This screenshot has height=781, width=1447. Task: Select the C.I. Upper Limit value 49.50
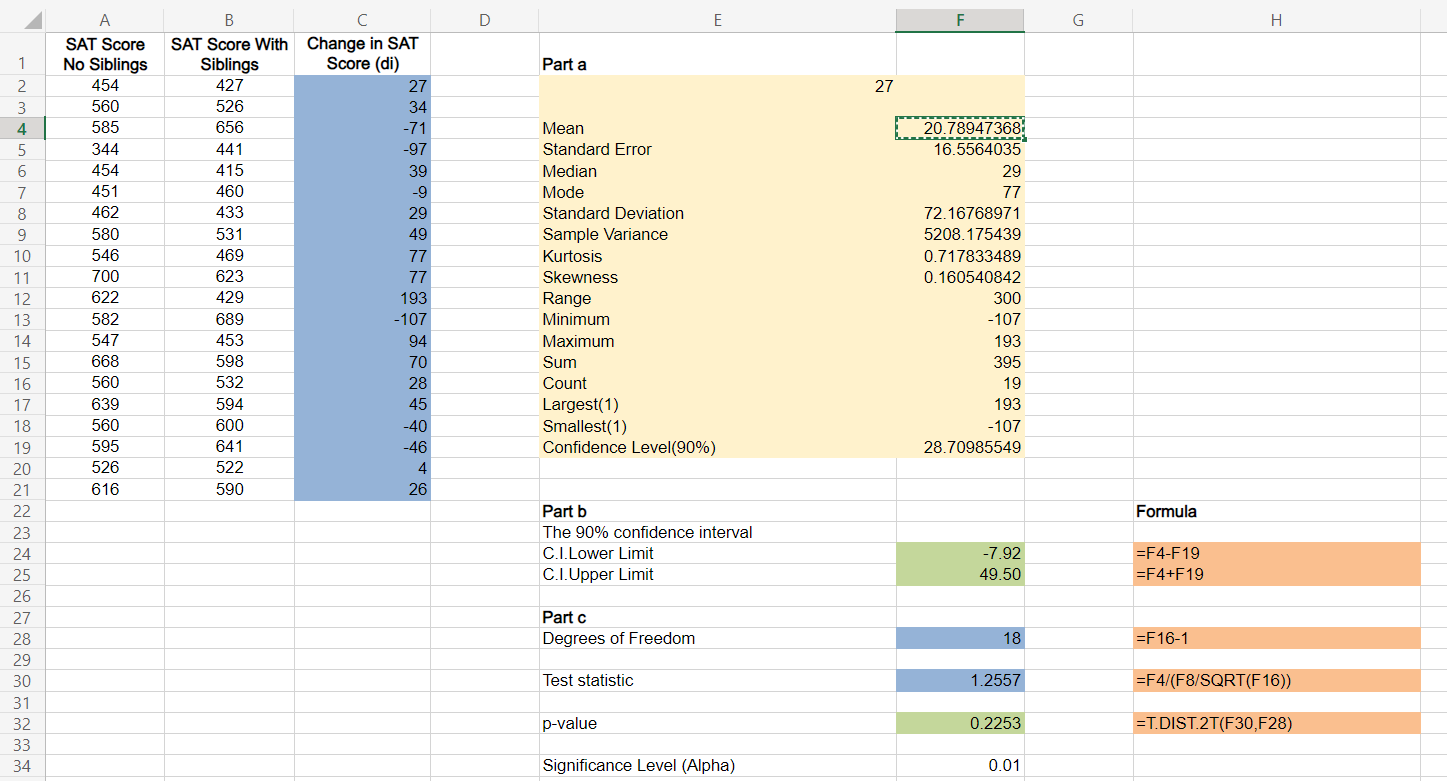coord(960,575)
